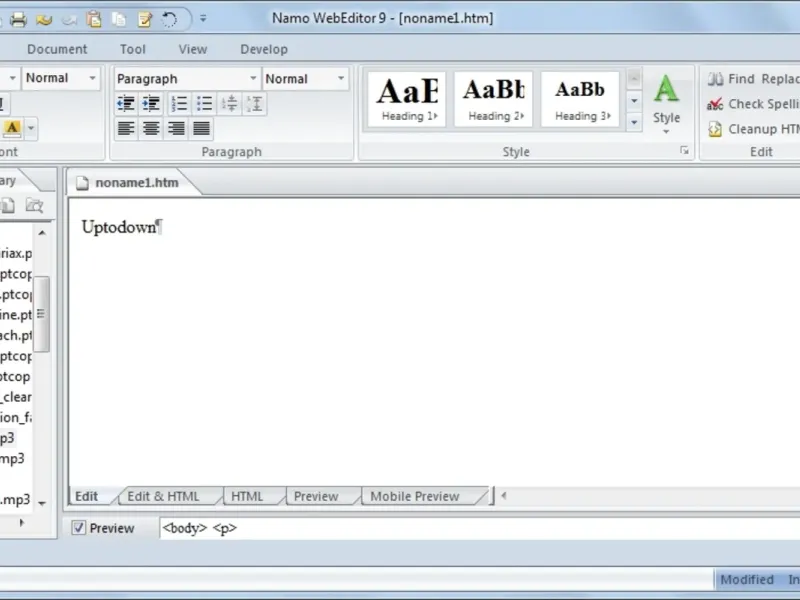Center align the paragraph
This screenshot has height=600, width=800.
pyautogui.click(x=151, y=128)
